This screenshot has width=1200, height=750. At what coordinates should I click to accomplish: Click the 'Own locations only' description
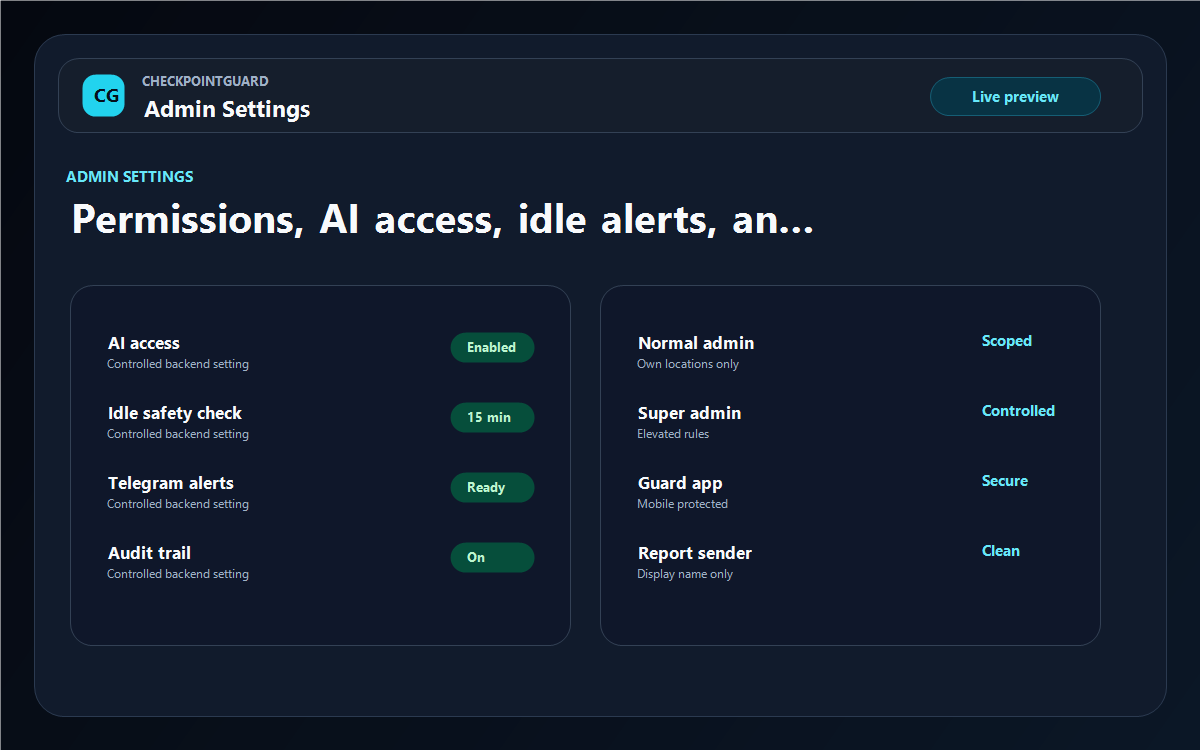pyautogui.click(x=688, y=364)
